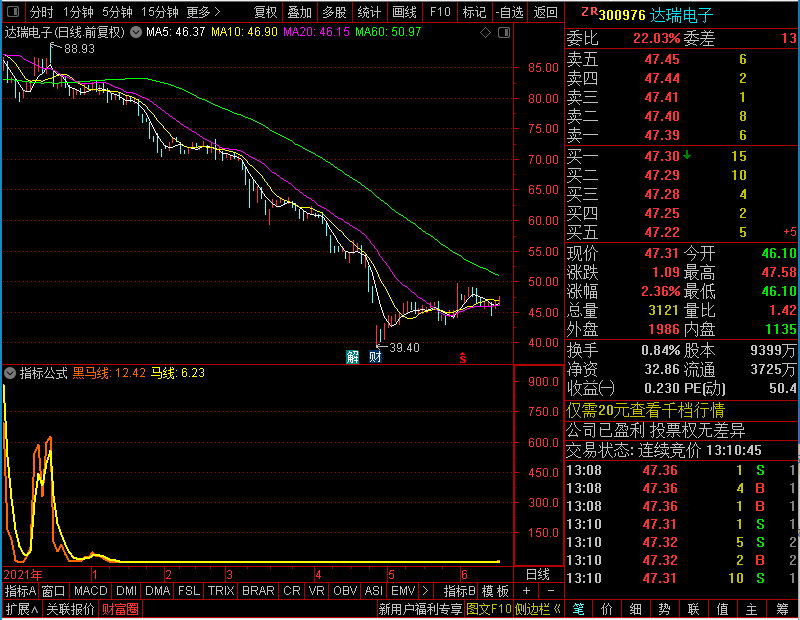This screenshot has width=800, height=620.
Task: Open 新用户福利专享 promotion link
Action: [x=420, y=609]
